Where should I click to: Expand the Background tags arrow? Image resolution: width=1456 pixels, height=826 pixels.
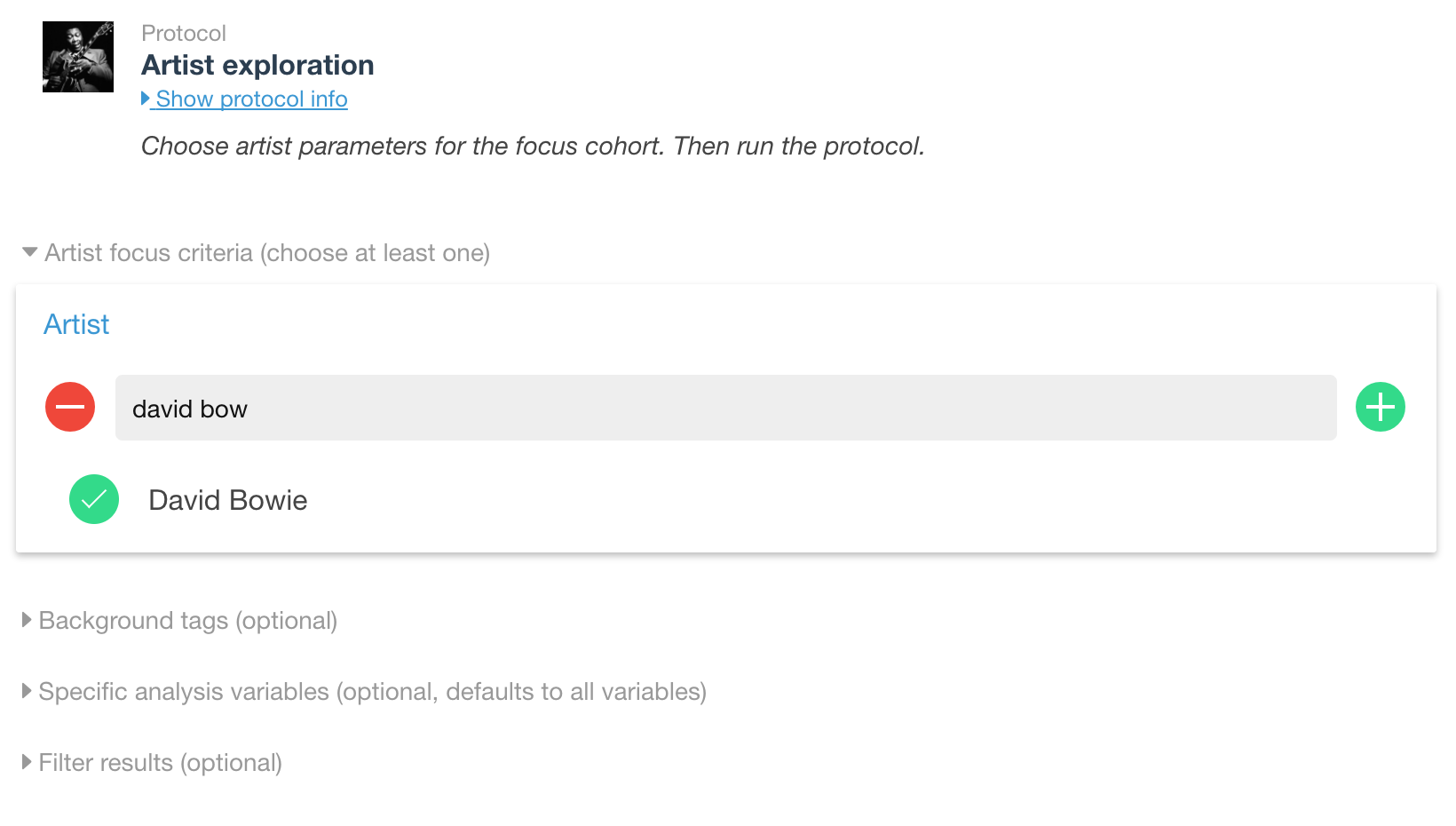27,620
